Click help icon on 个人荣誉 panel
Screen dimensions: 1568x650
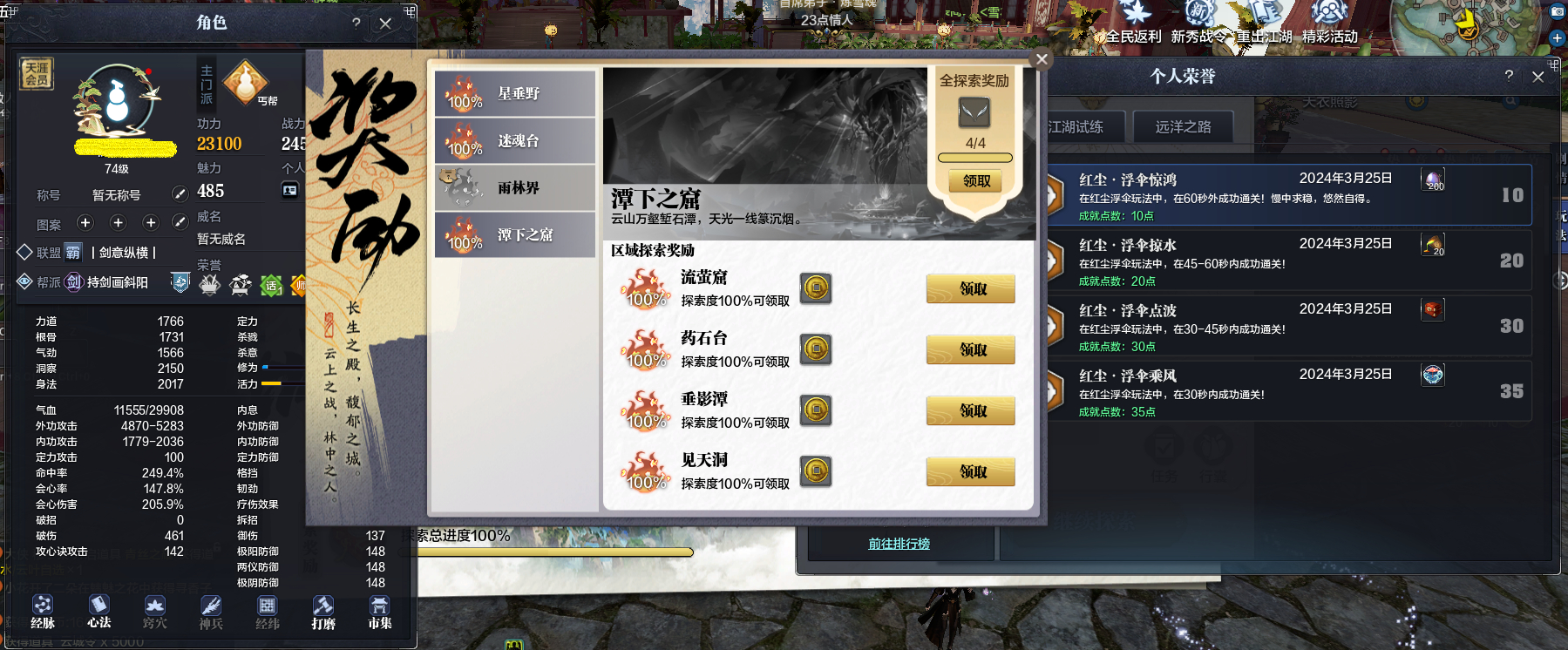(x=1509, y=76)
